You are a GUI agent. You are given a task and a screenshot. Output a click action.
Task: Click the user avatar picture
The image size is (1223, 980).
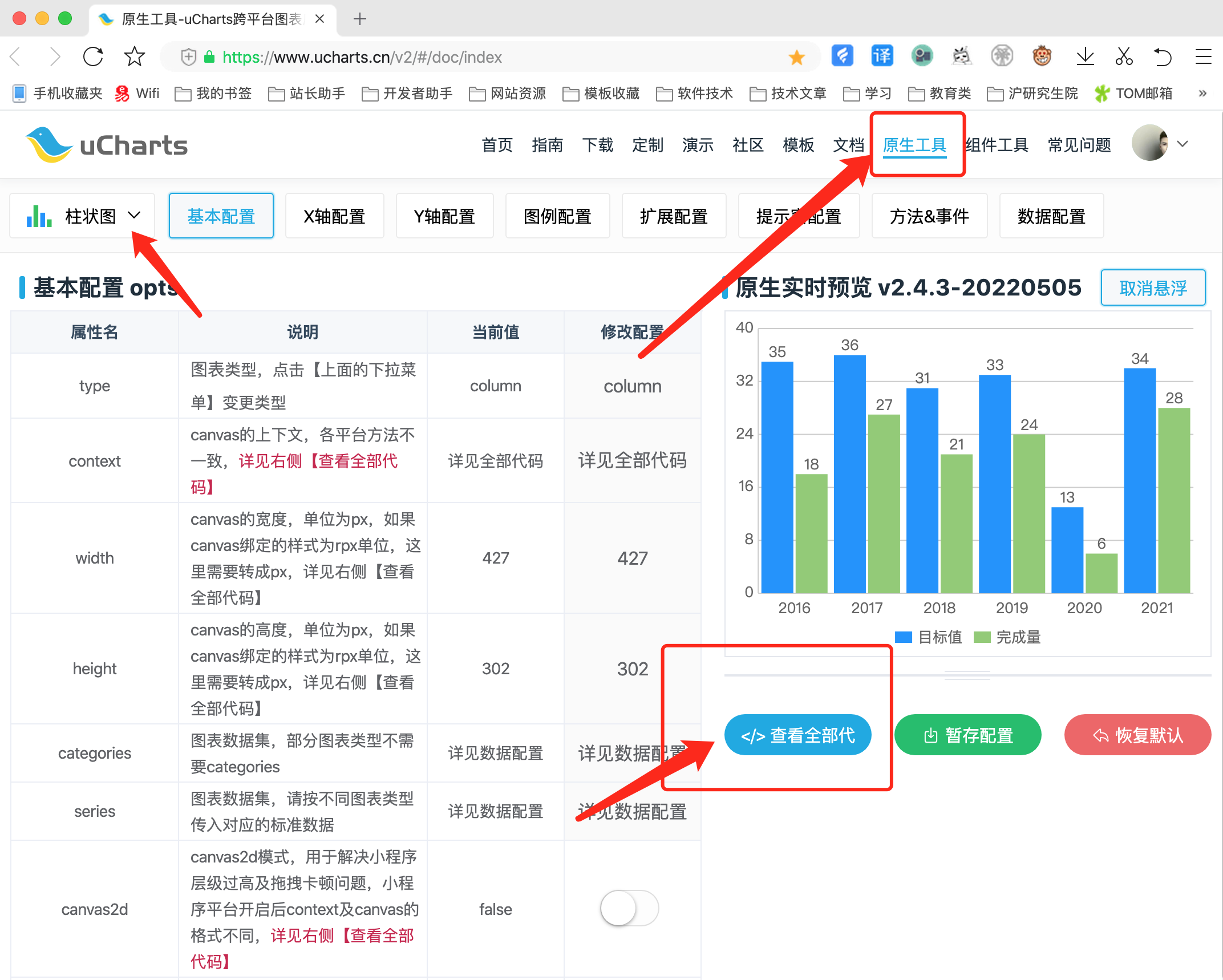tap(1149, 143)
